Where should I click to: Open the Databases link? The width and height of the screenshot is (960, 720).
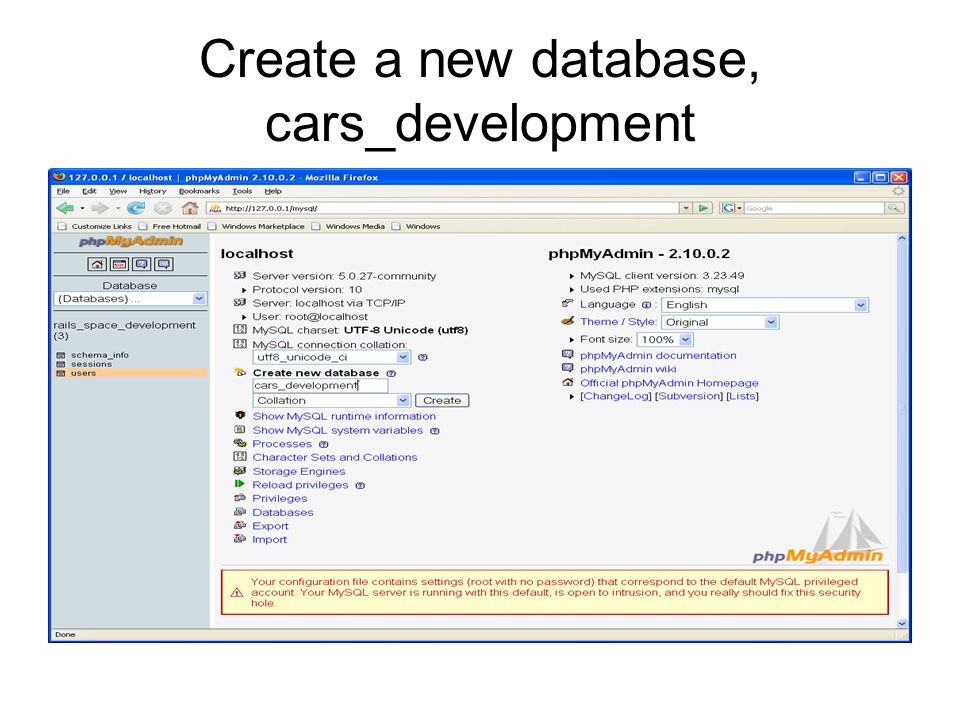(x=283, y=512)
